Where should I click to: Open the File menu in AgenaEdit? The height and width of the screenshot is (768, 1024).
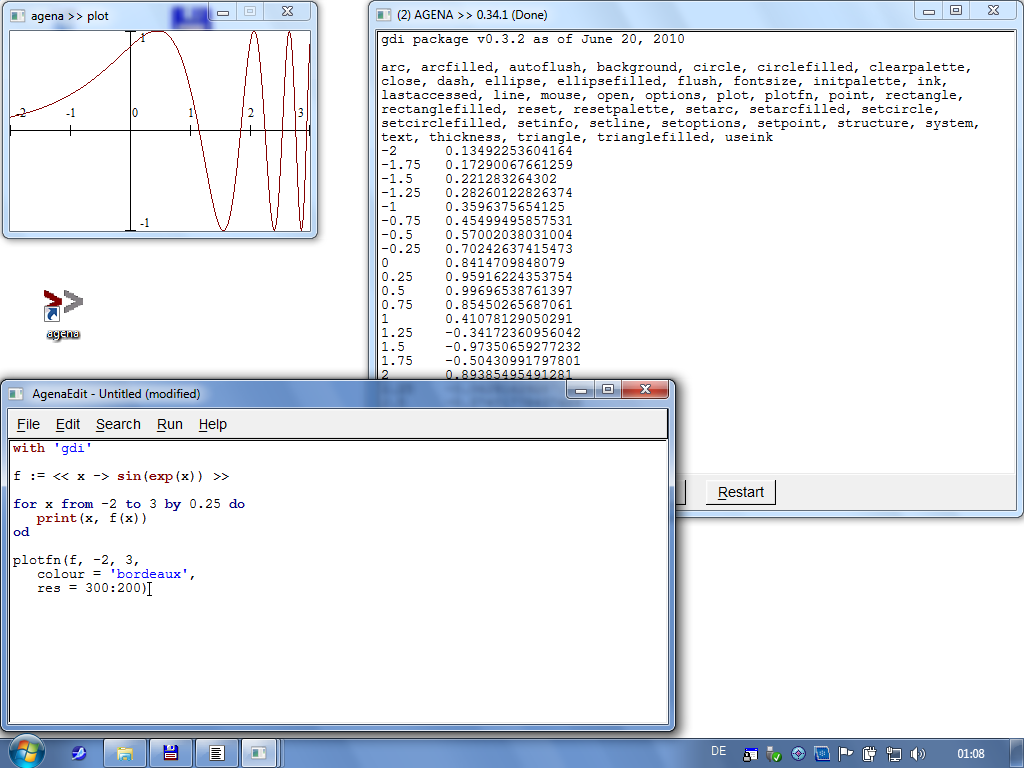click(x=28, y=424)
